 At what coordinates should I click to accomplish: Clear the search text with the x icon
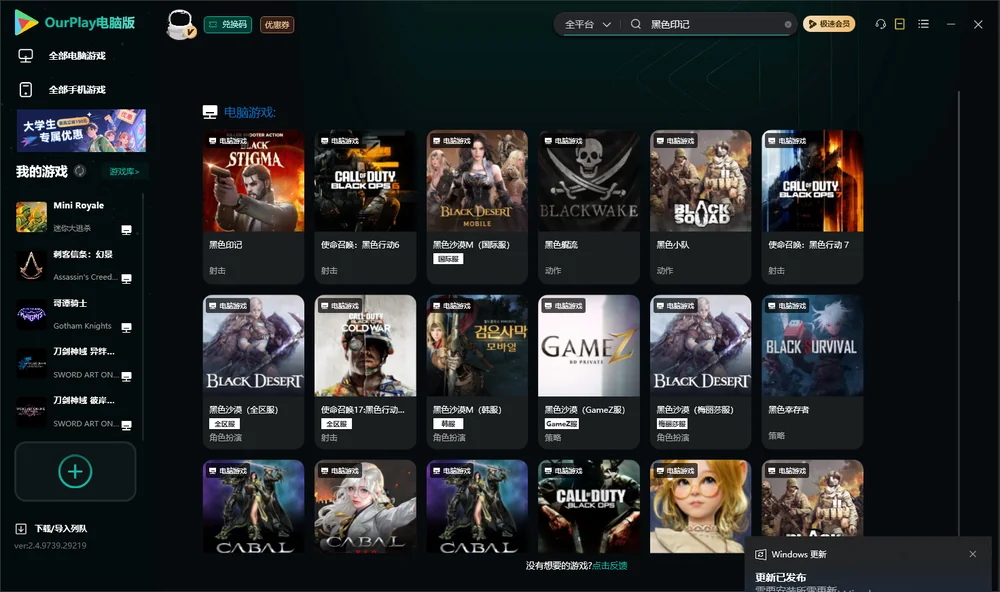pos(788,24)
